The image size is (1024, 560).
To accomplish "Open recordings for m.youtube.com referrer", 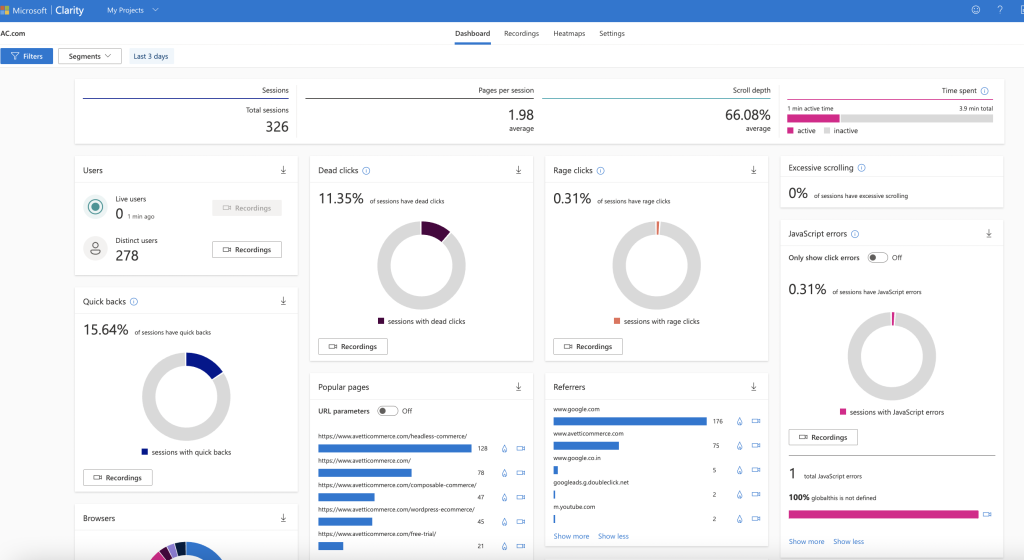I will click(756, 519).
